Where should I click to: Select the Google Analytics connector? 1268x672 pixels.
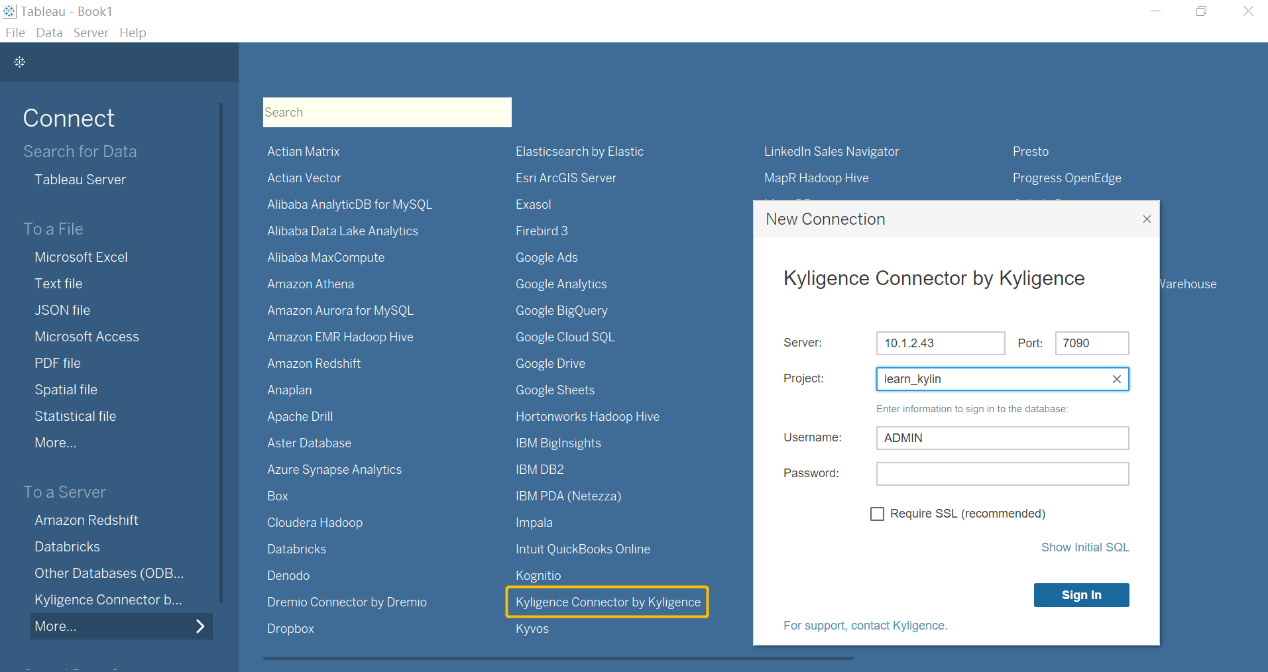(561, 284)
